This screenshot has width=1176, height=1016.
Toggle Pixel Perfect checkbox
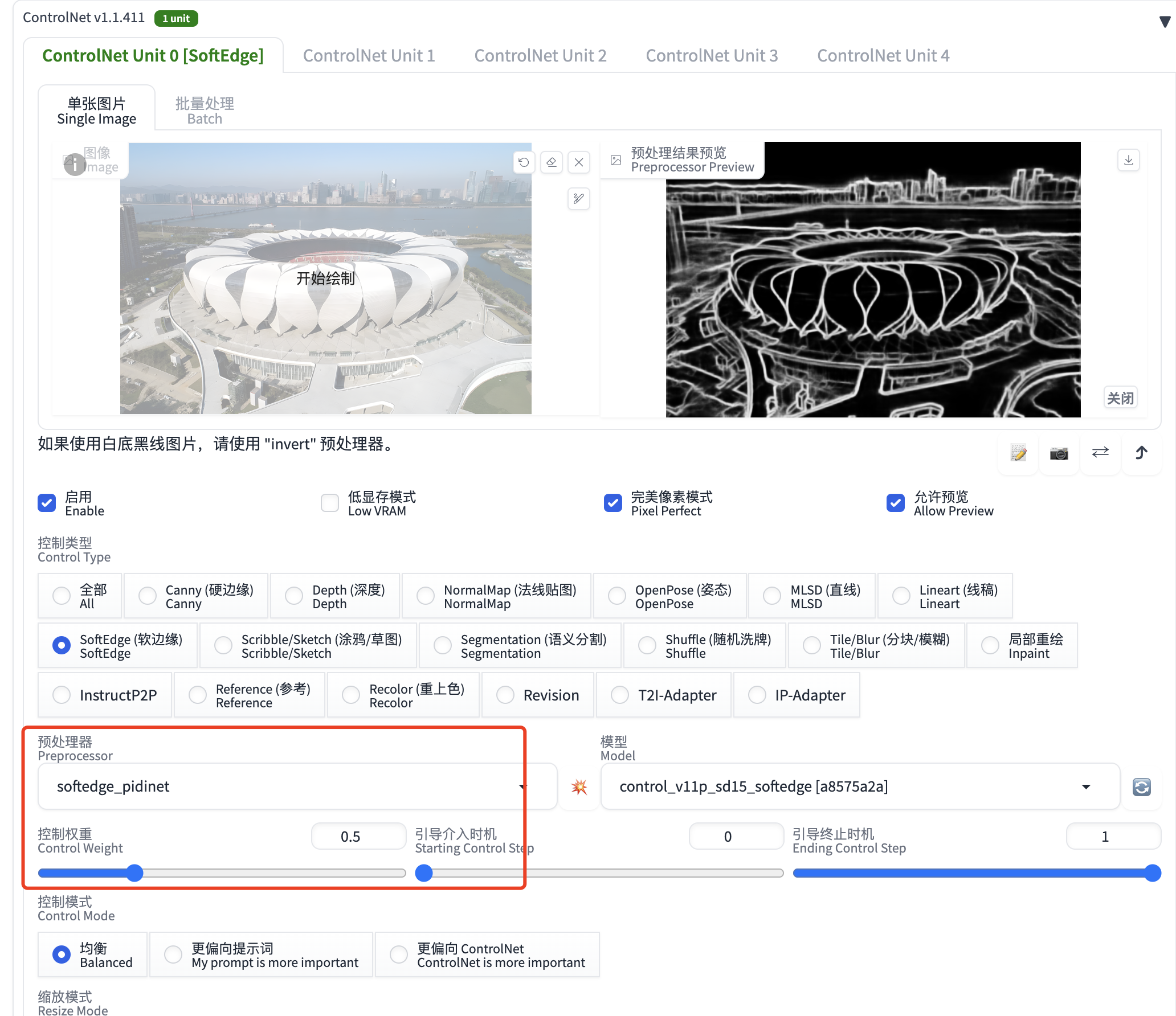613,503
